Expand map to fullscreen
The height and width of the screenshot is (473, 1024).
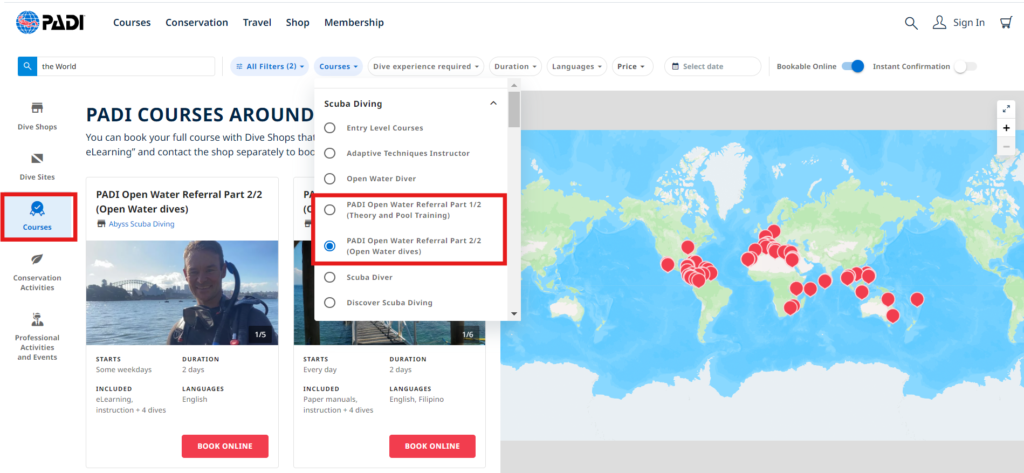pos(1006,109)
